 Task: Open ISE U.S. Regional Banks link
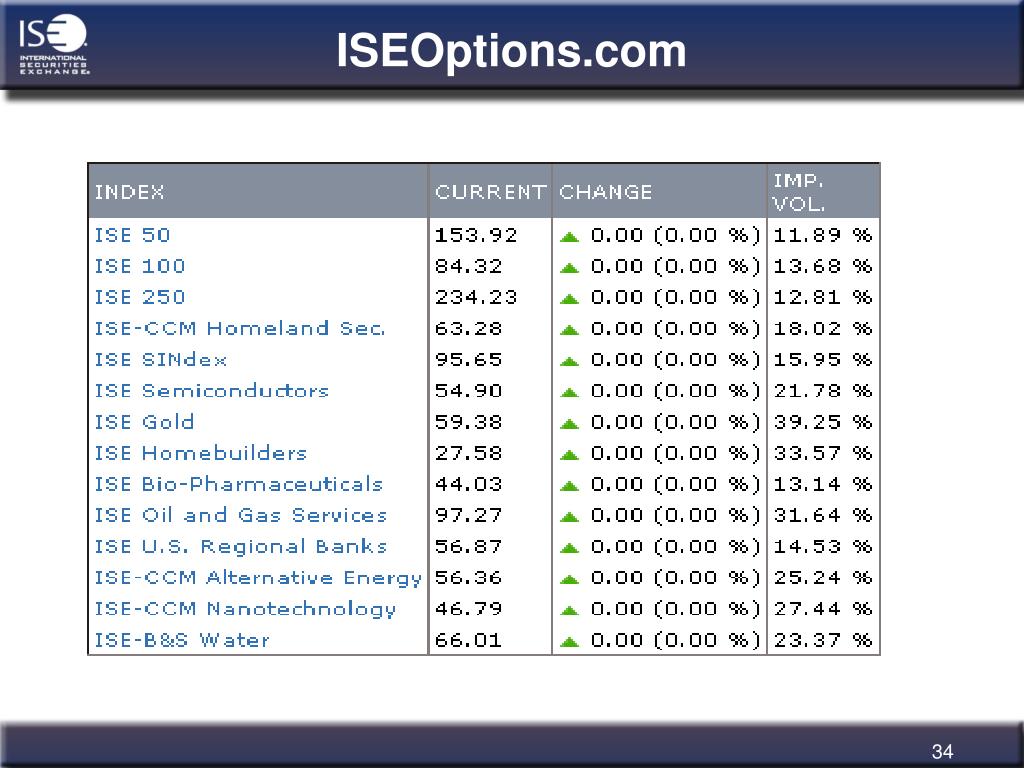241,547
